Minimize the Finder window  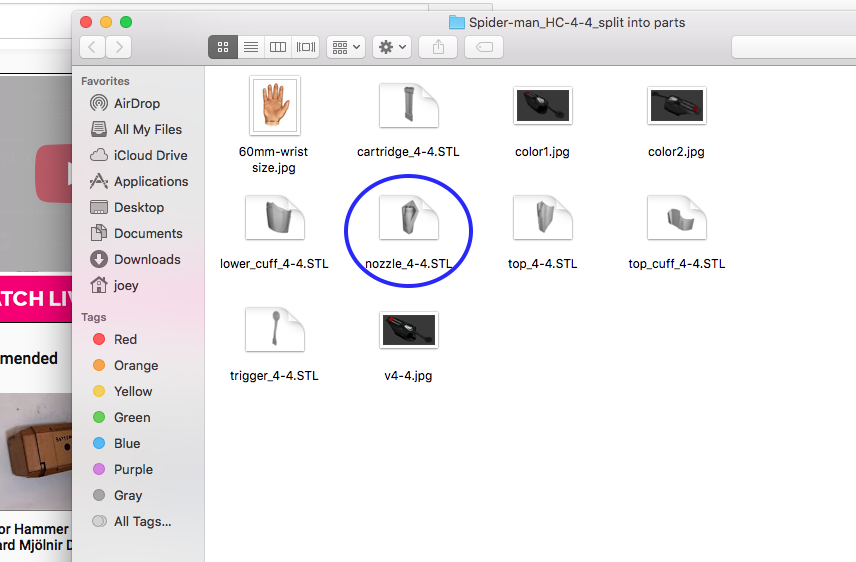(106, 22)
